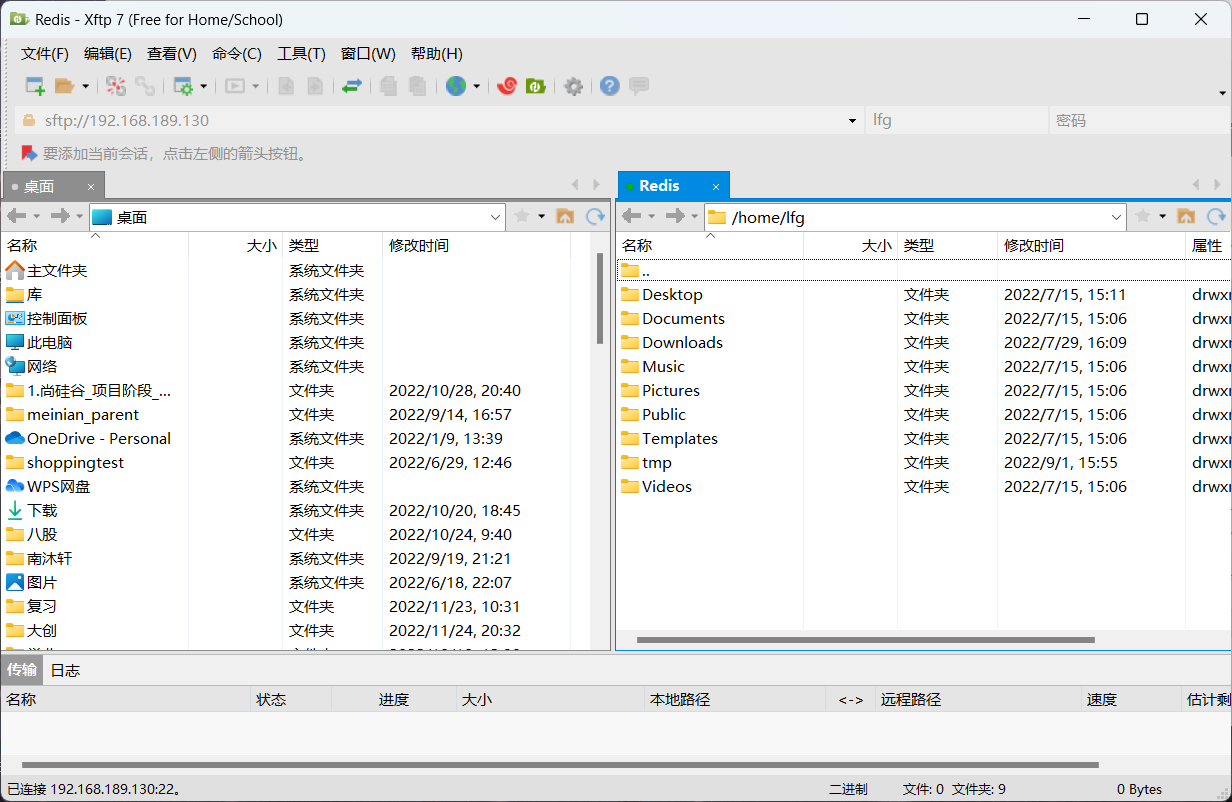Open the dropdown arrow next to Open Session

pos(85,87)
